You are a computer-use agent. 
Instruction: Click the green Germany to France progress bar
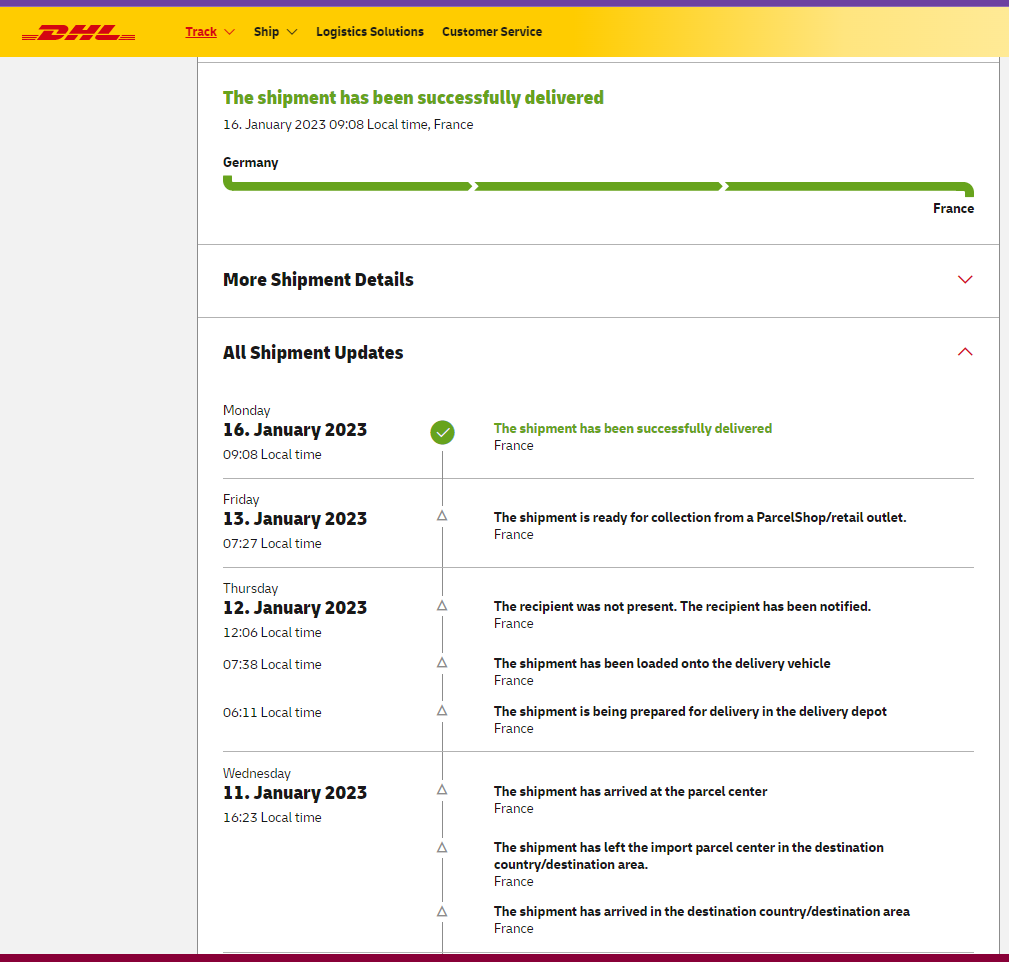[598, 186]
